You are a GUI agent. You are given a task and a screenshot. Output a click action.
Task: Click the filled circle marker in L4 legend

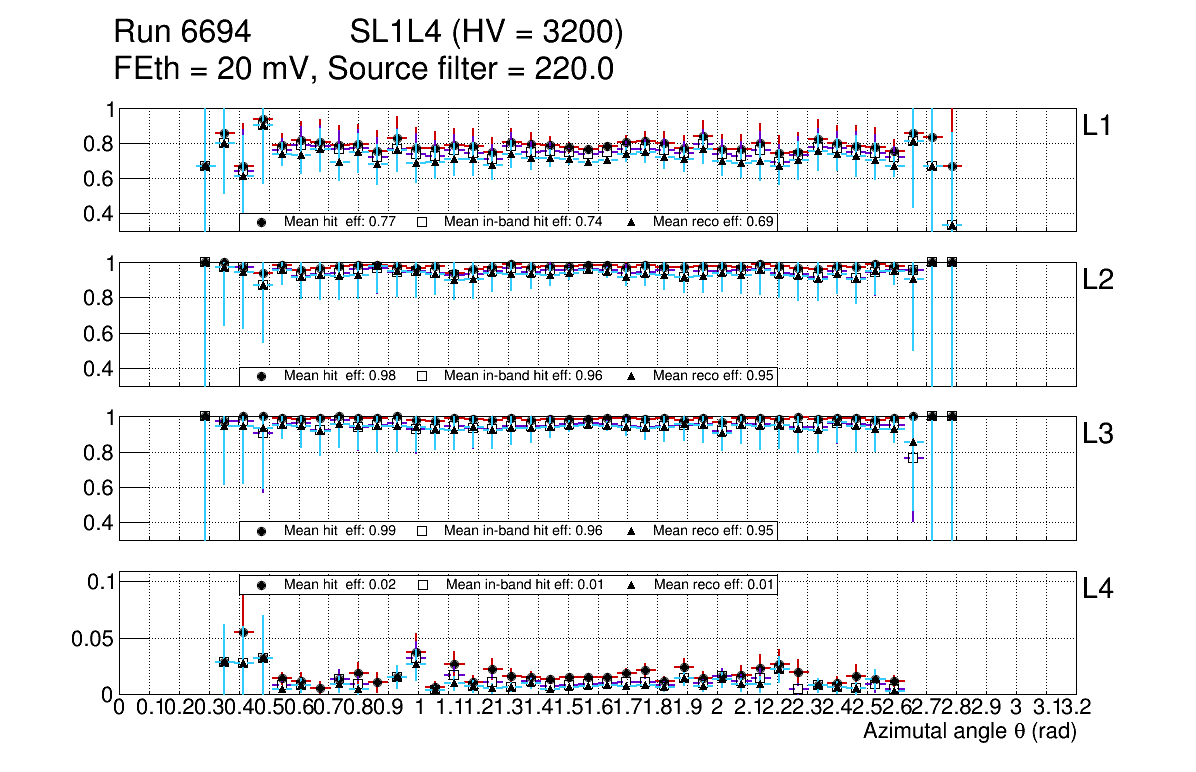[x=262, y=584]
